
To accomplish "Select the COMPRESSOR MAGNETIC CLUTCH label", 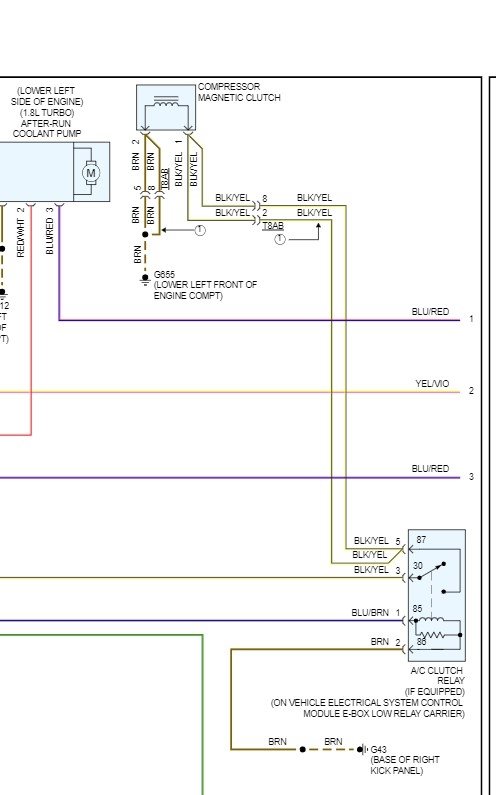I will coord(239,92).
